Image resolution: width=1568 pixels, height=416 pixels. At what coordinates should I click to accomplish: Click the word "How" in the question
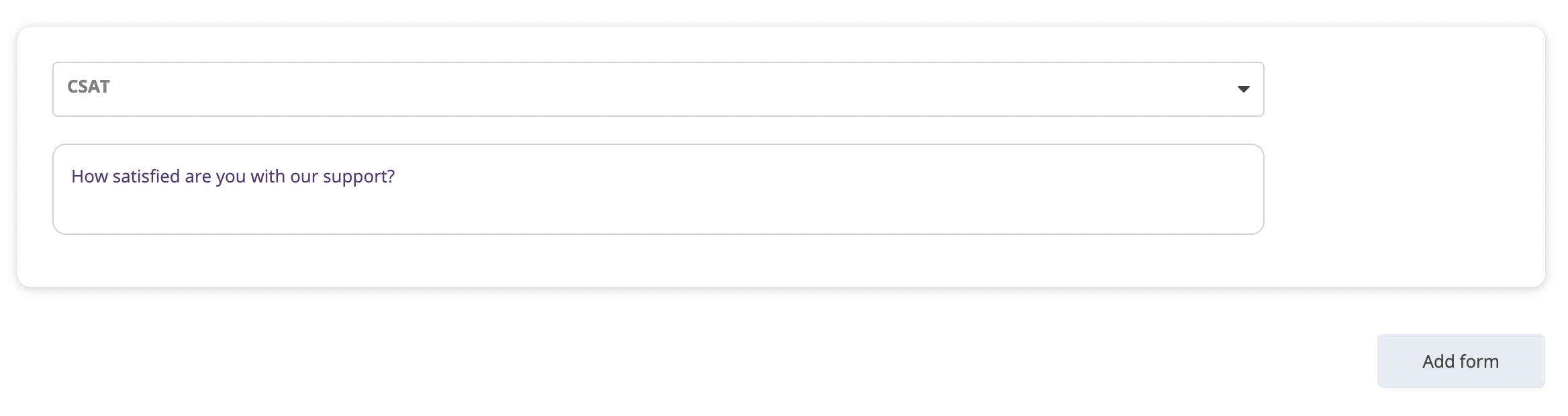(89, 176)
